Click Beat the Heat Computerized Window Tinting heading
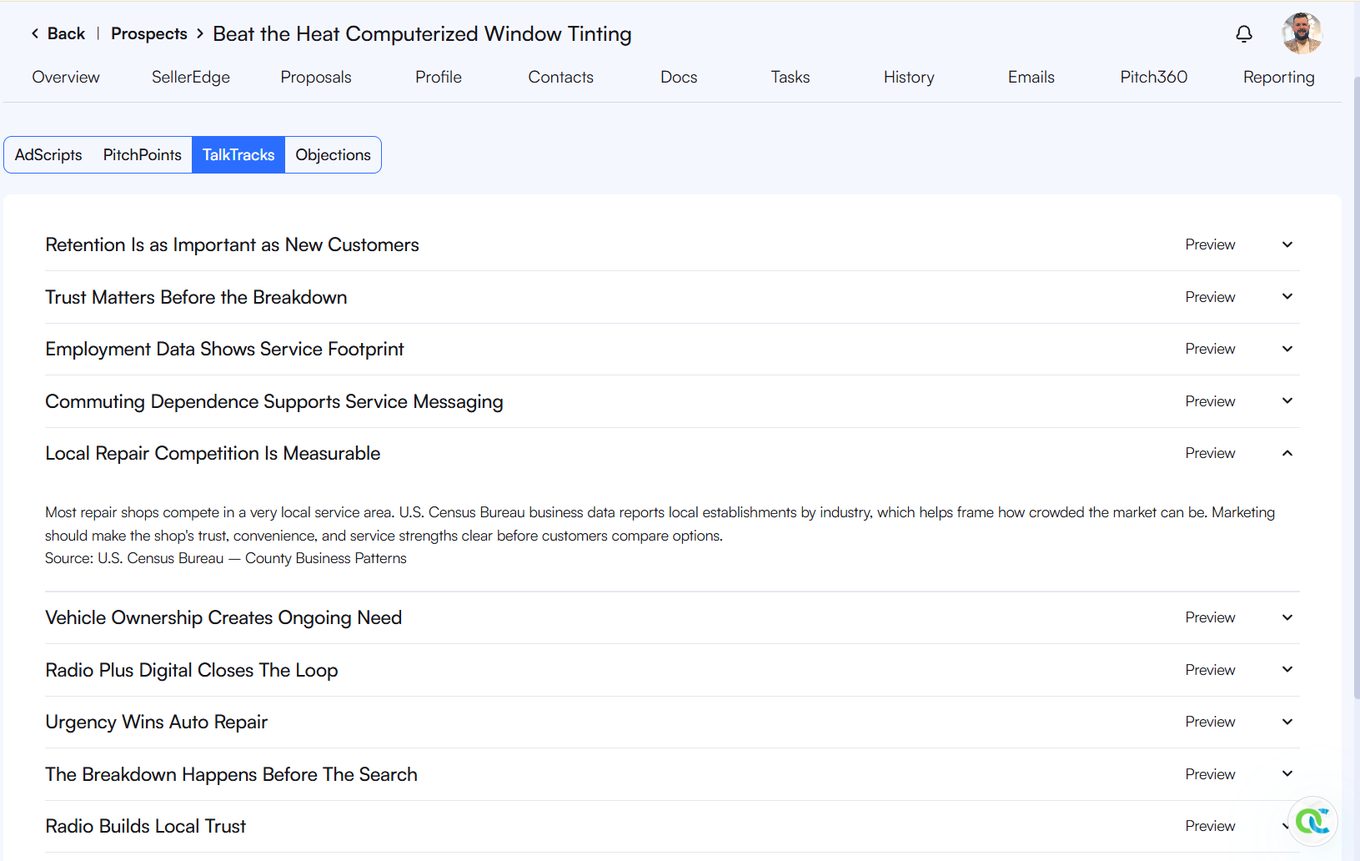 422,34
